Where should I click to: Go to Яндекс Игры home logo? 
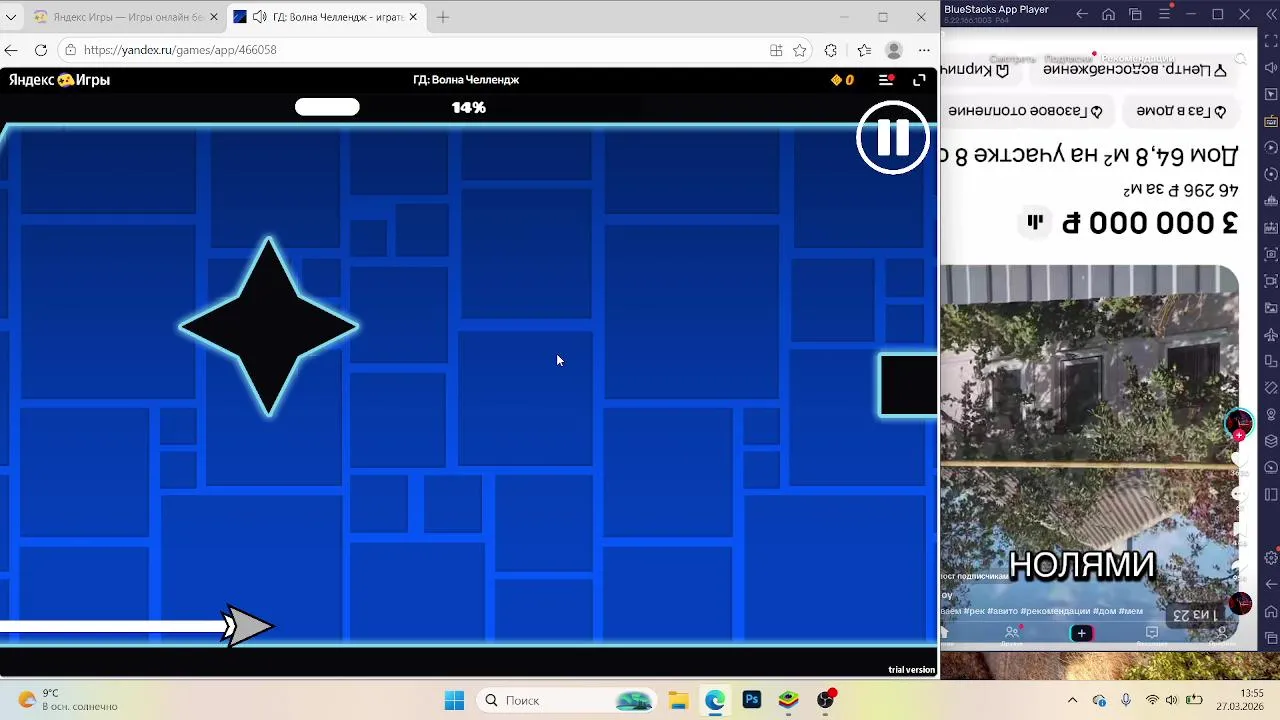60,80
